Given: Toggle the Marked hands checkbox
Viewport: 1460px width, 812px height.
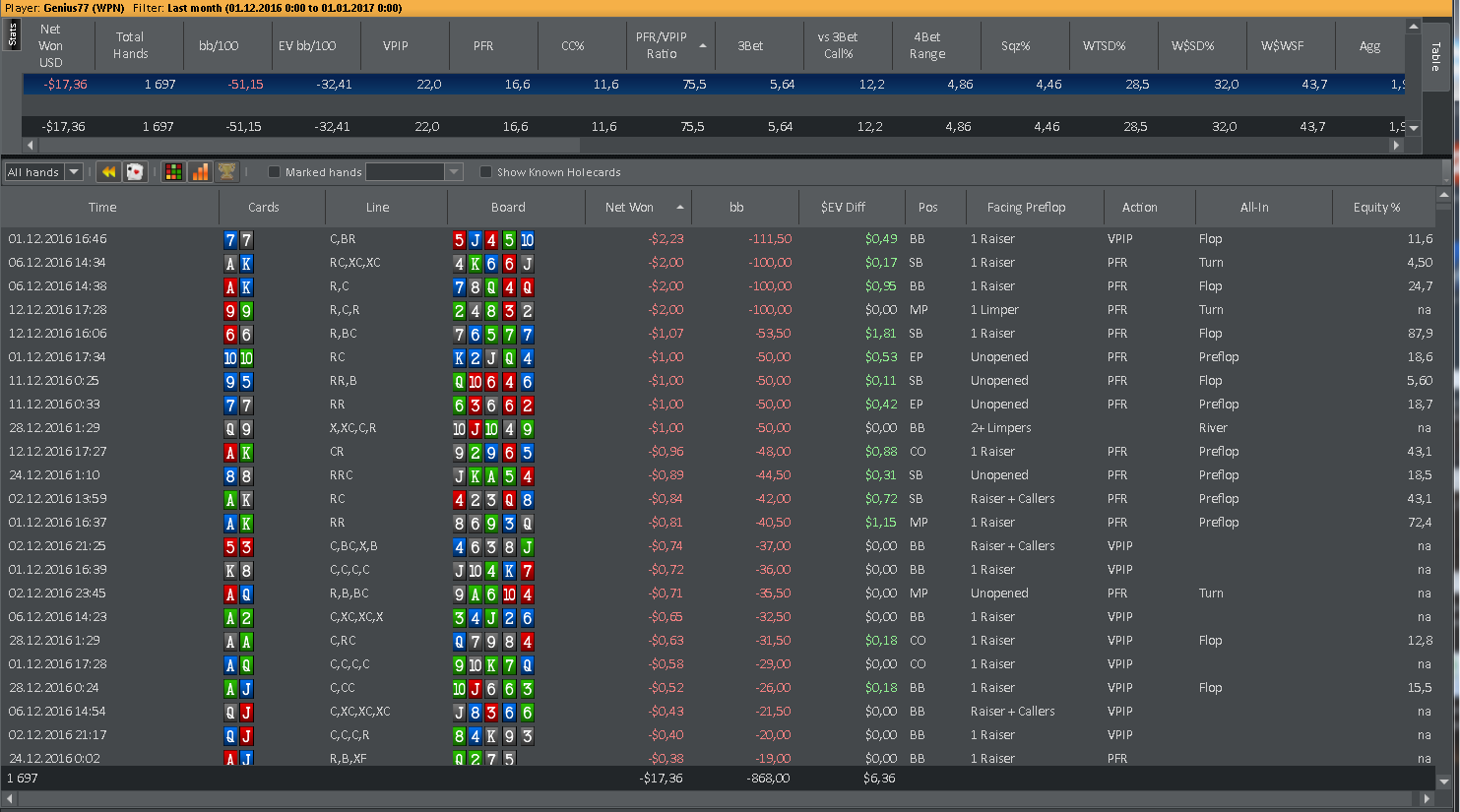Looking at the screenshot, I should point(275,172).
